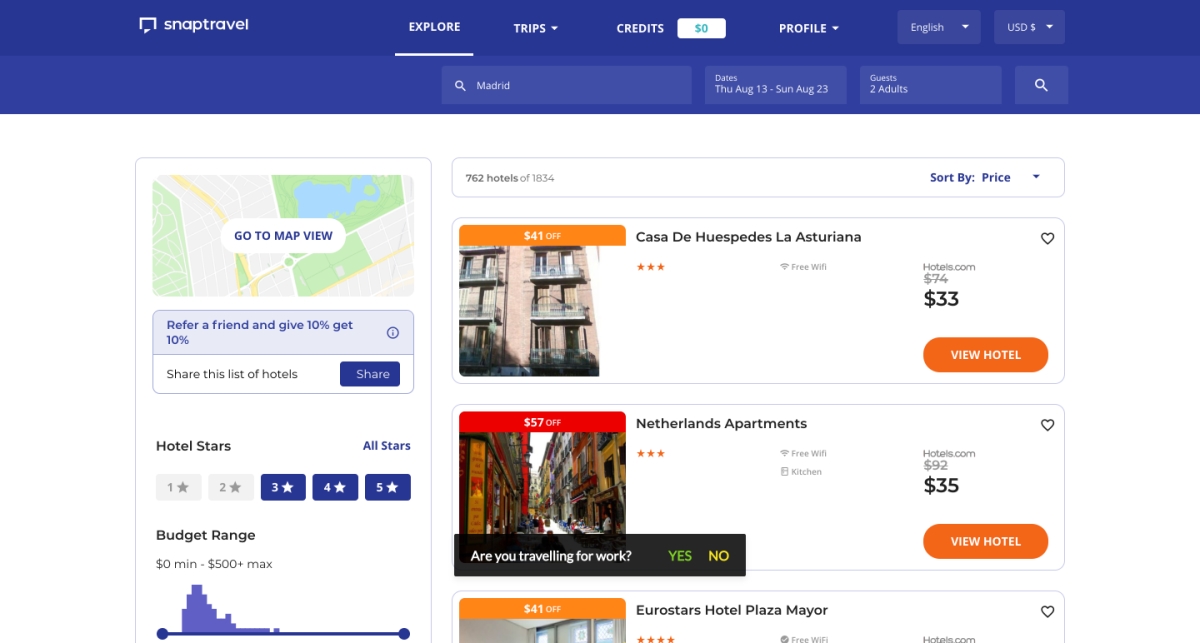Click Kitchen amenity icon for Netherlands Apartments

tap(785, 472)
